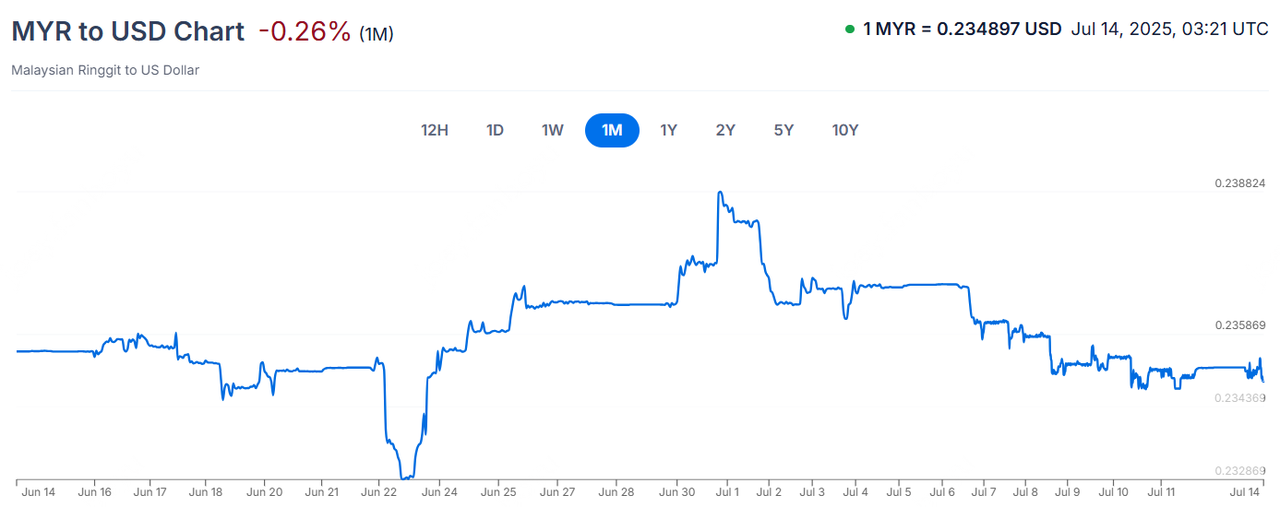1280x507 pixels.
Task: Show the 5Y chart history
Action: (x=784, y=130)
